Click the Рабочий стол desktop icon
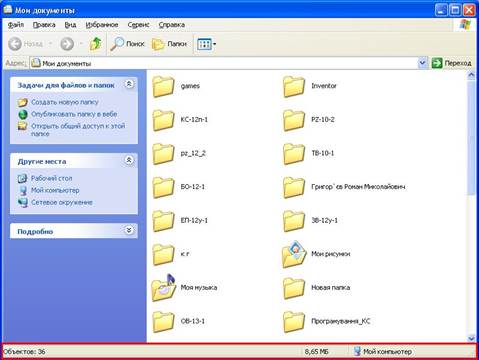Image resolution: width=479 pixels, height=360 pixels. click(22, 178)
